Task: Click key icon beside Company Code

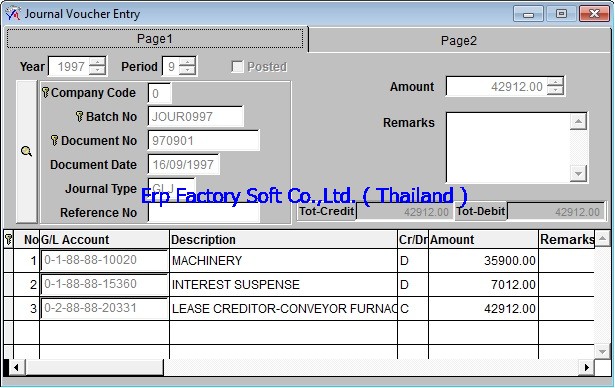Action: pos(45,93)
